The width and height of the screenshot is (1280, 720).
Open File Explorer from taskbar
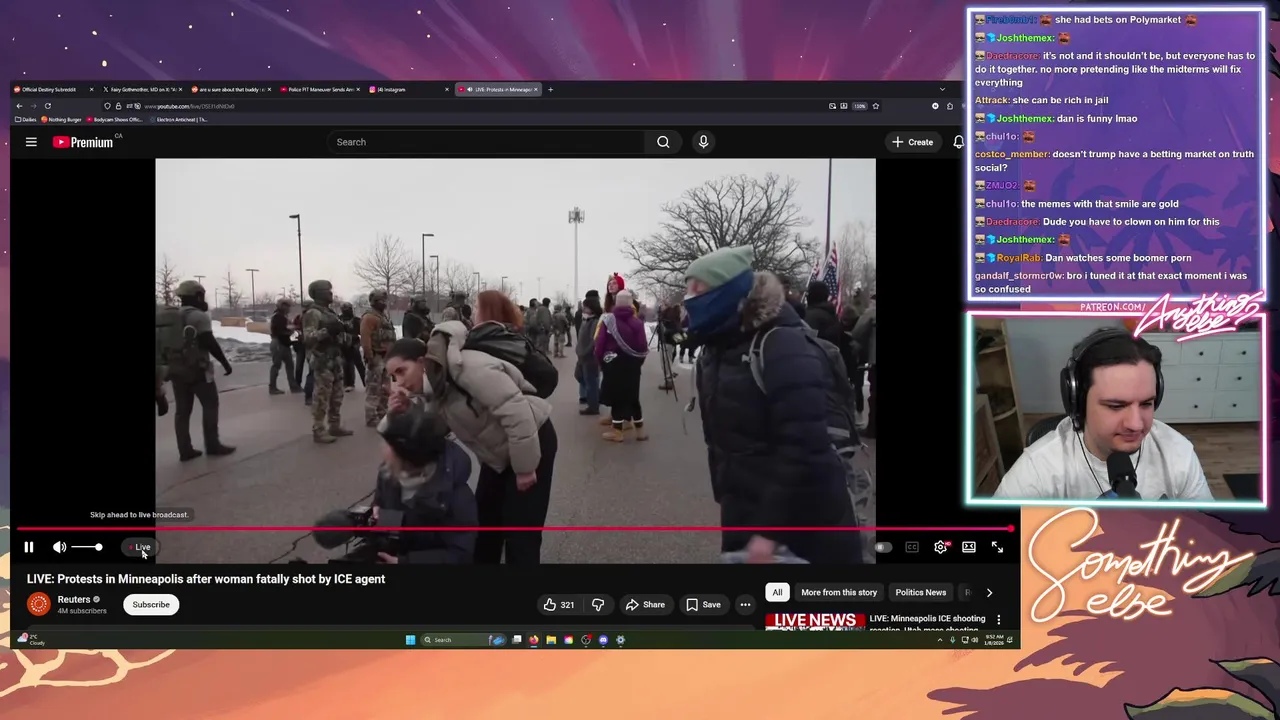[x=550, y=640]
